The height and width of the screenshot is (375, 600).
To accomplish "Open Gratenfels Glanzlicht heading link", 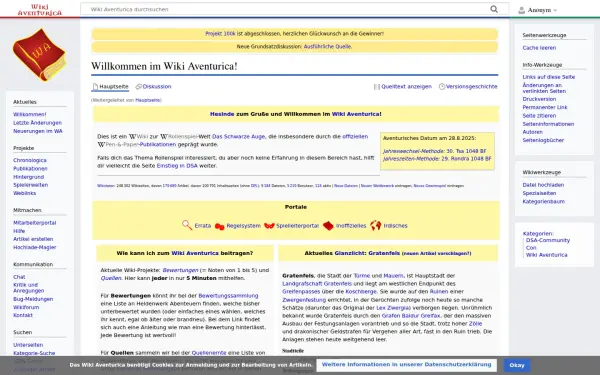I will pyautogui.click(x=384, y=253).
